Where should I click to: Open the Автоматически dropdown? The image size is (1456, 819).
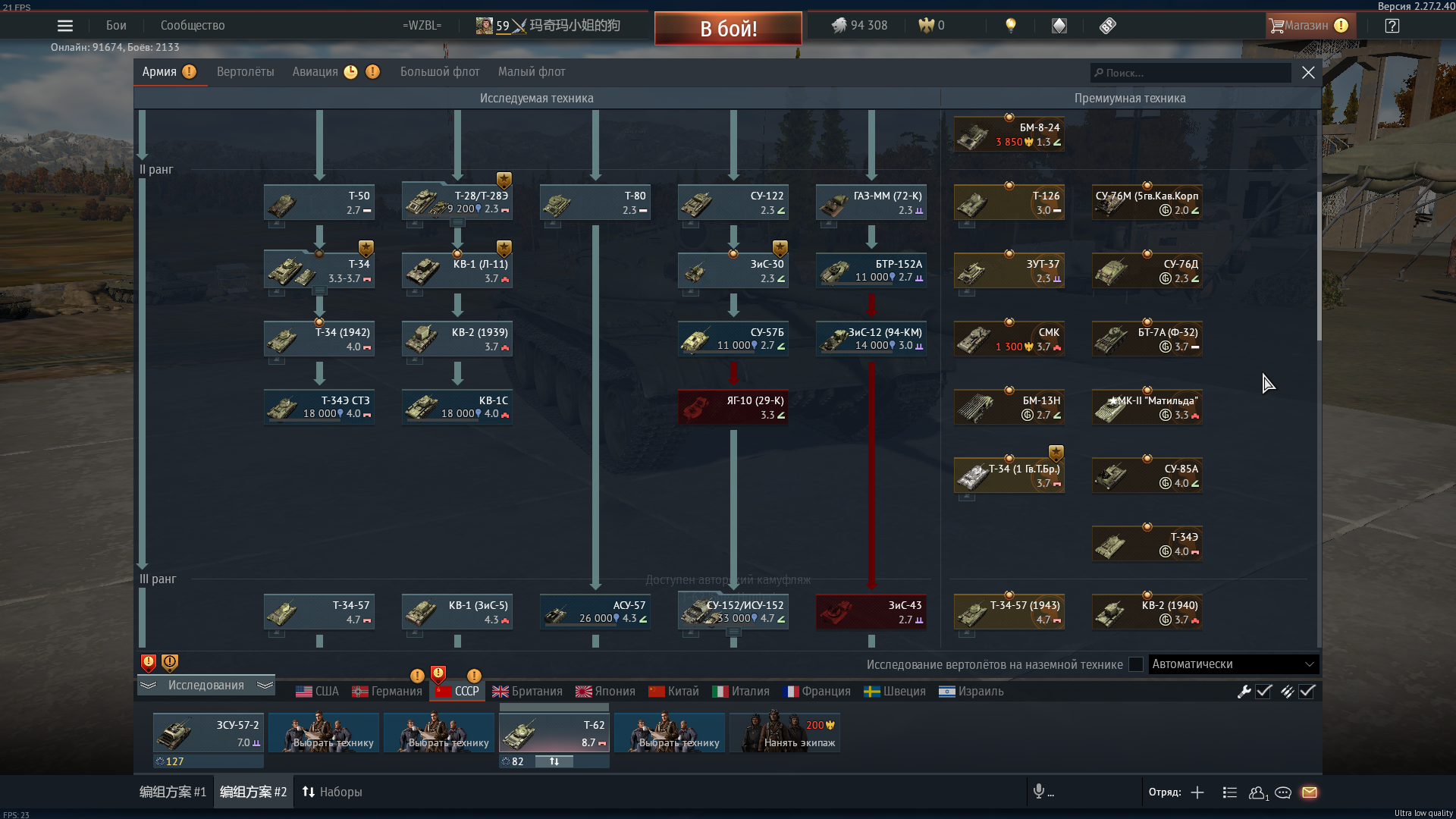tap(1234, 664)
